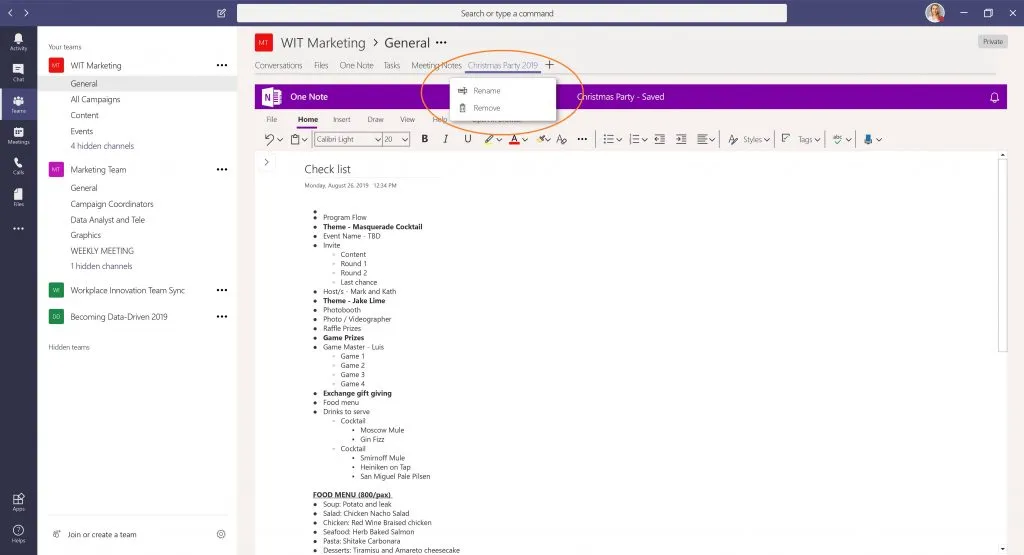
Task: Open more options for Becoming Data-Driven 2019
Action: [x=222, y=317]
